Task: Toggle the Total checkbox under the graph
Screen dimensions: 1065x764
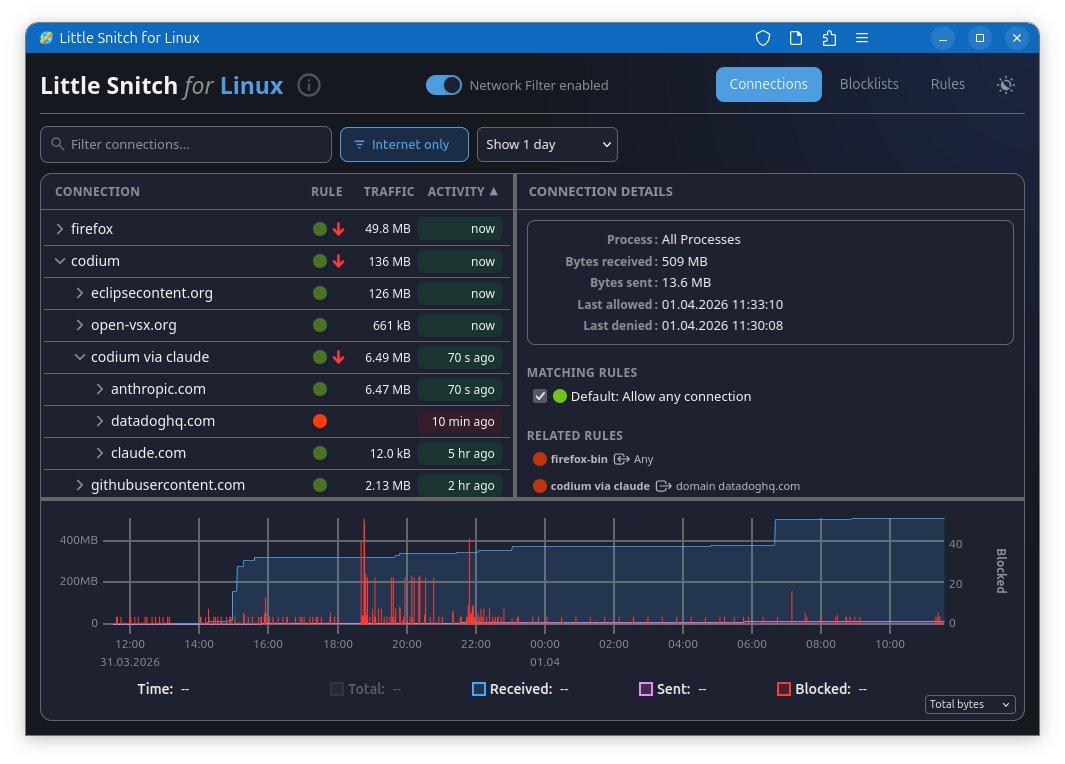Action: click(337, 689)
